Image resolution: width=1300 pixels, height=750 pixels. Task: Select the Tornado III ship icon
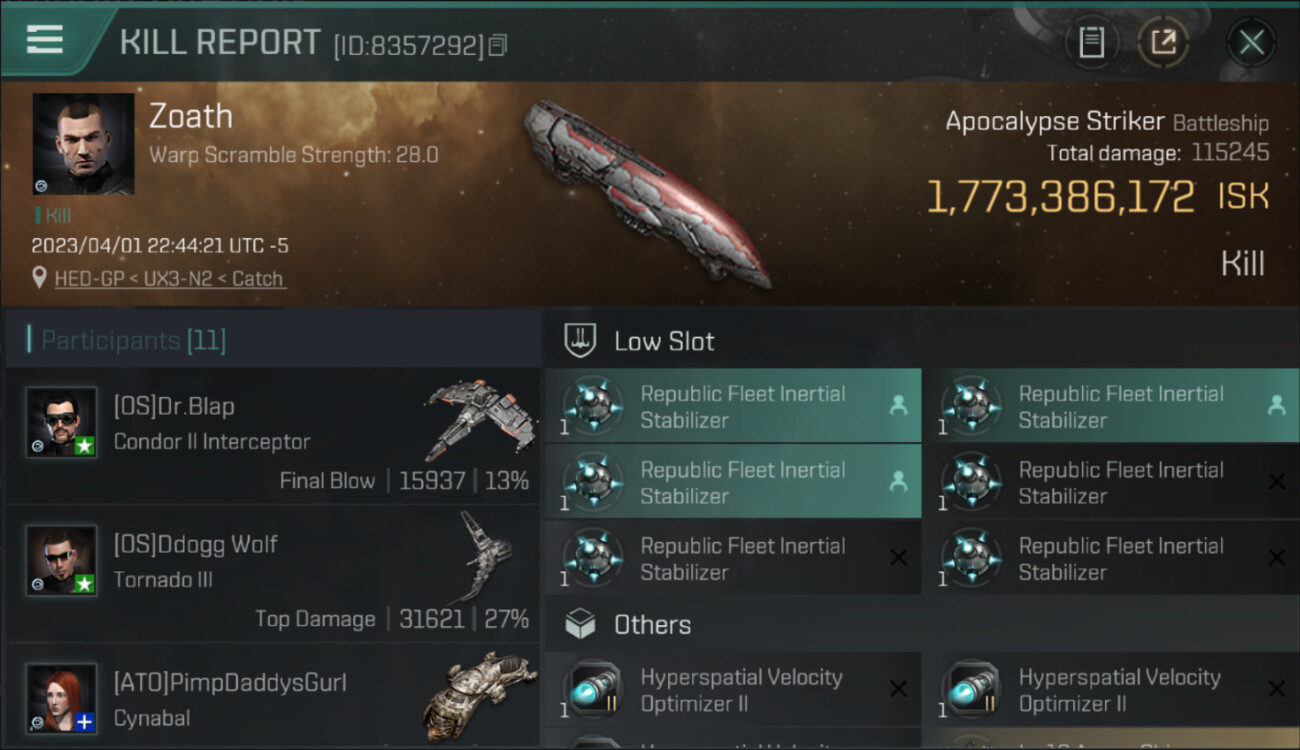click(x=486, y=555)
